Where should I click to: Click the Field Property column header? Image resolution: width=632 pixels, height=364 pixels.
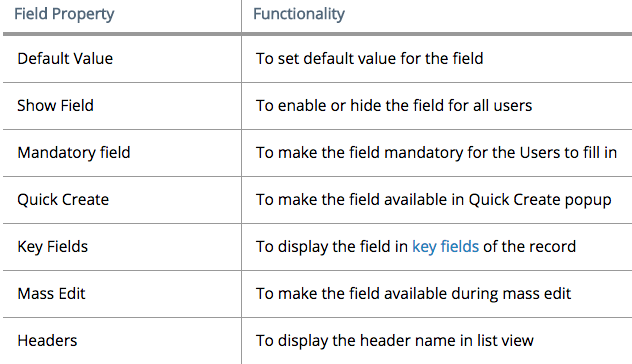tap(64, 14)
